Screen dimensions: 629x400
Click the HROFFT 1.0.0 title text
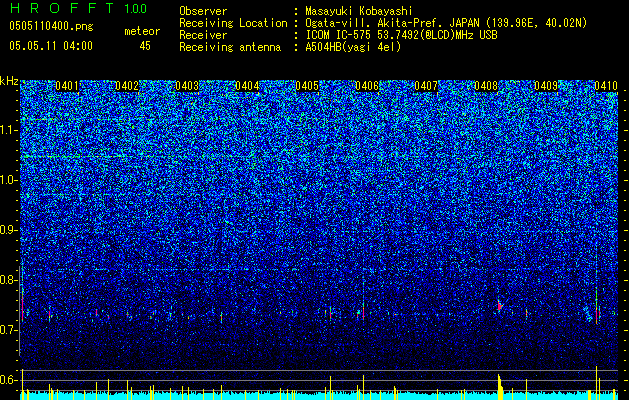pos(78,8)
